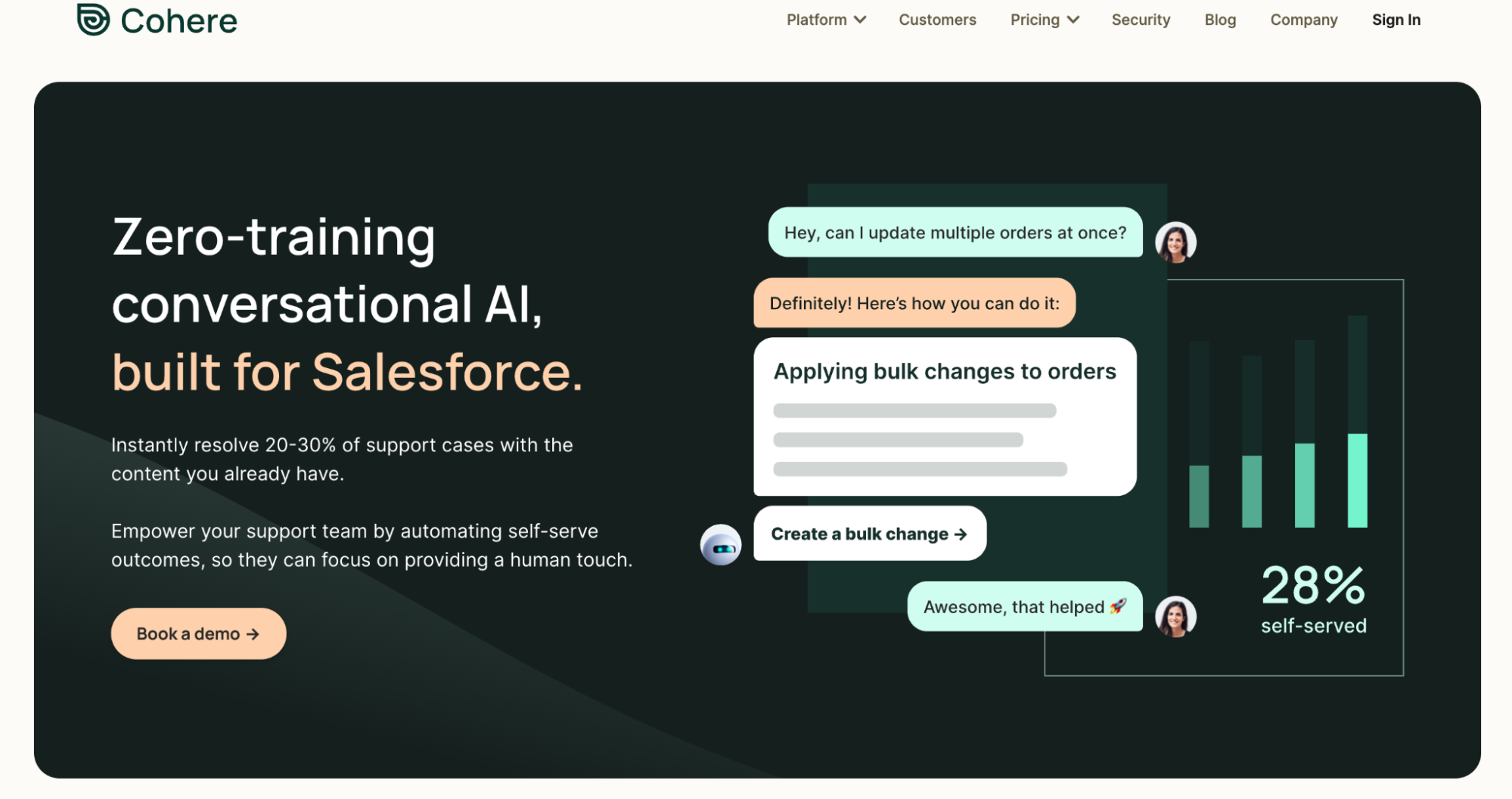This screenshot has width=1512, height=799.
Task: Click the rocket emoji in chat bubble
Action: click(x=1118, y=606)
